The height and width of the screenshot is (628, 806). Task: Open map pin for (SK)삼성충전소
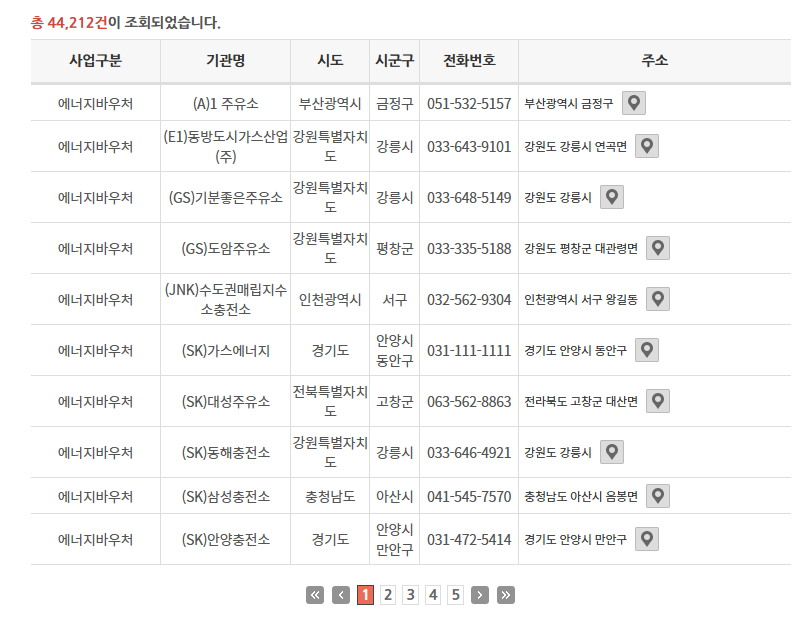pos(657,496)
